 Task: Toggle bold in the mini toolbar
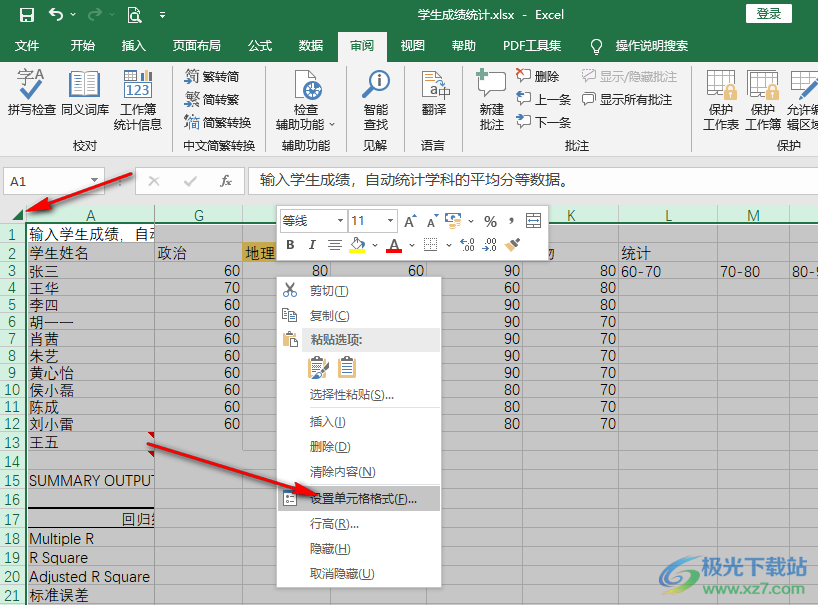pyautogui.click(x=290, y=245)
